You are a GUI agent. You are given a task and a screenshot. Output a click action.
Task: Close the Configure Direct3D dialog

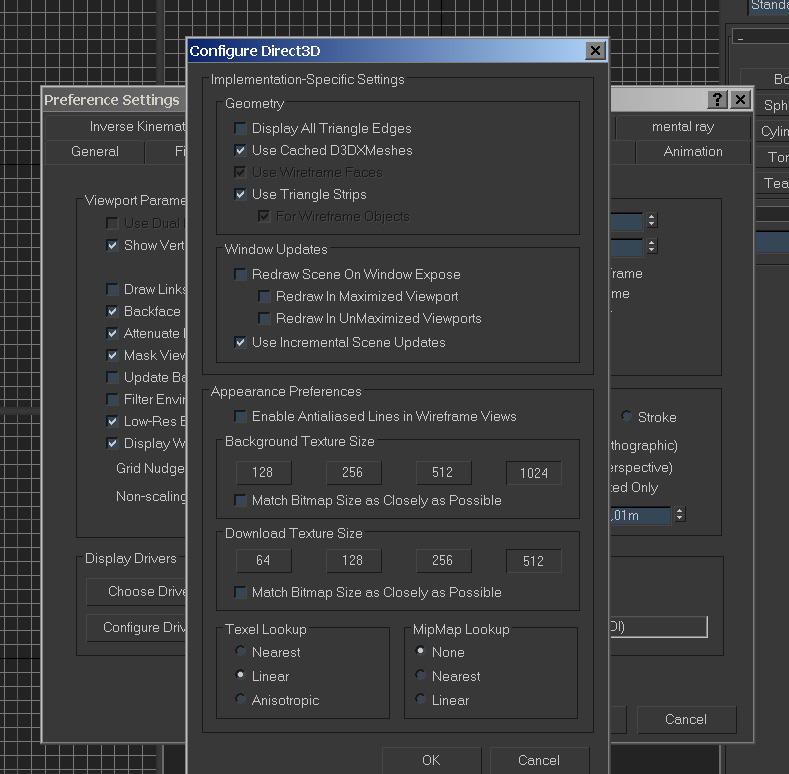coord(595,51)
